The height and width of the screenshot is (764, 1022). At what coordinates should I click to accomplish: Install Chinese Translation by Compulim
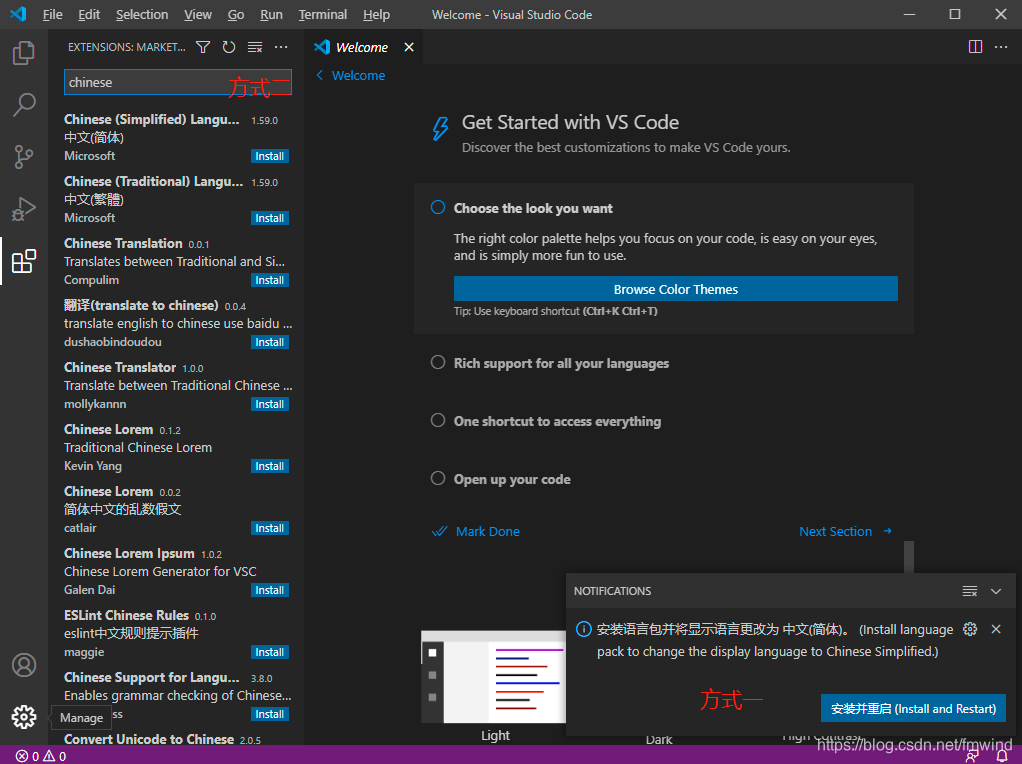coord(269,280)
